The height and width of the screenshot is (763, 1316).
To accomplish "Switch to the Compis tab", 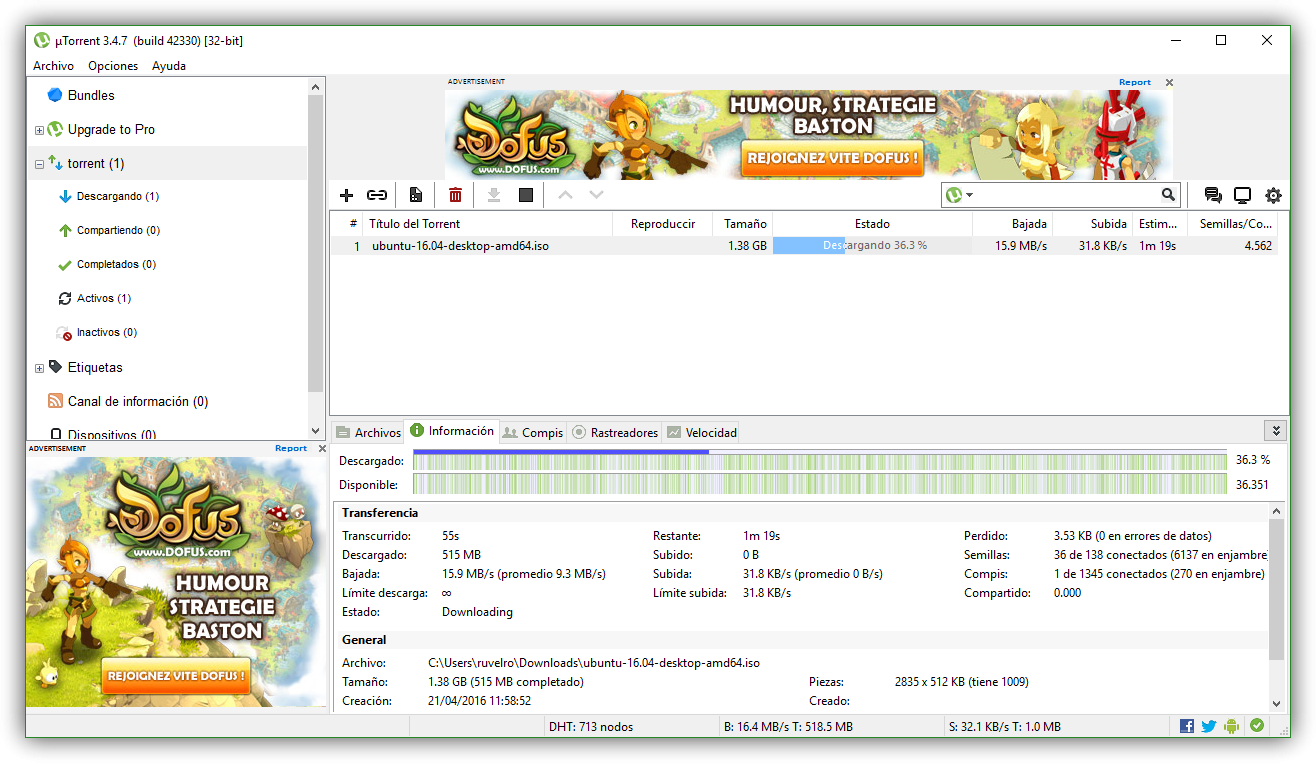I will (x=533, y=433).
